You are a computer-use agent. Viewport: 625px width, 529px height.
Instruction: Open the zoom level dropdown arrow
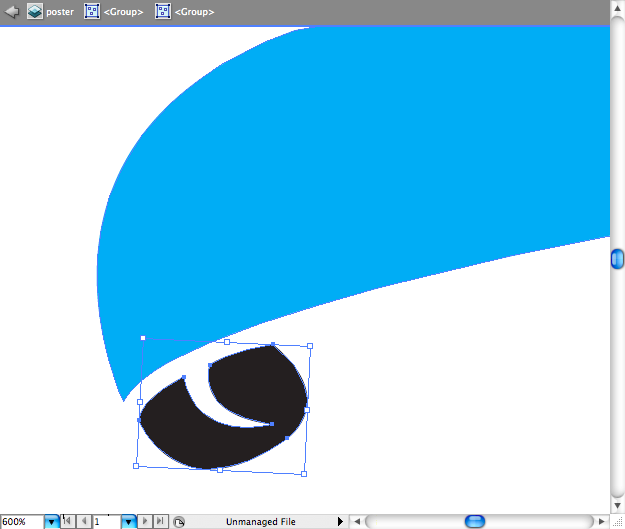[51, 521]
